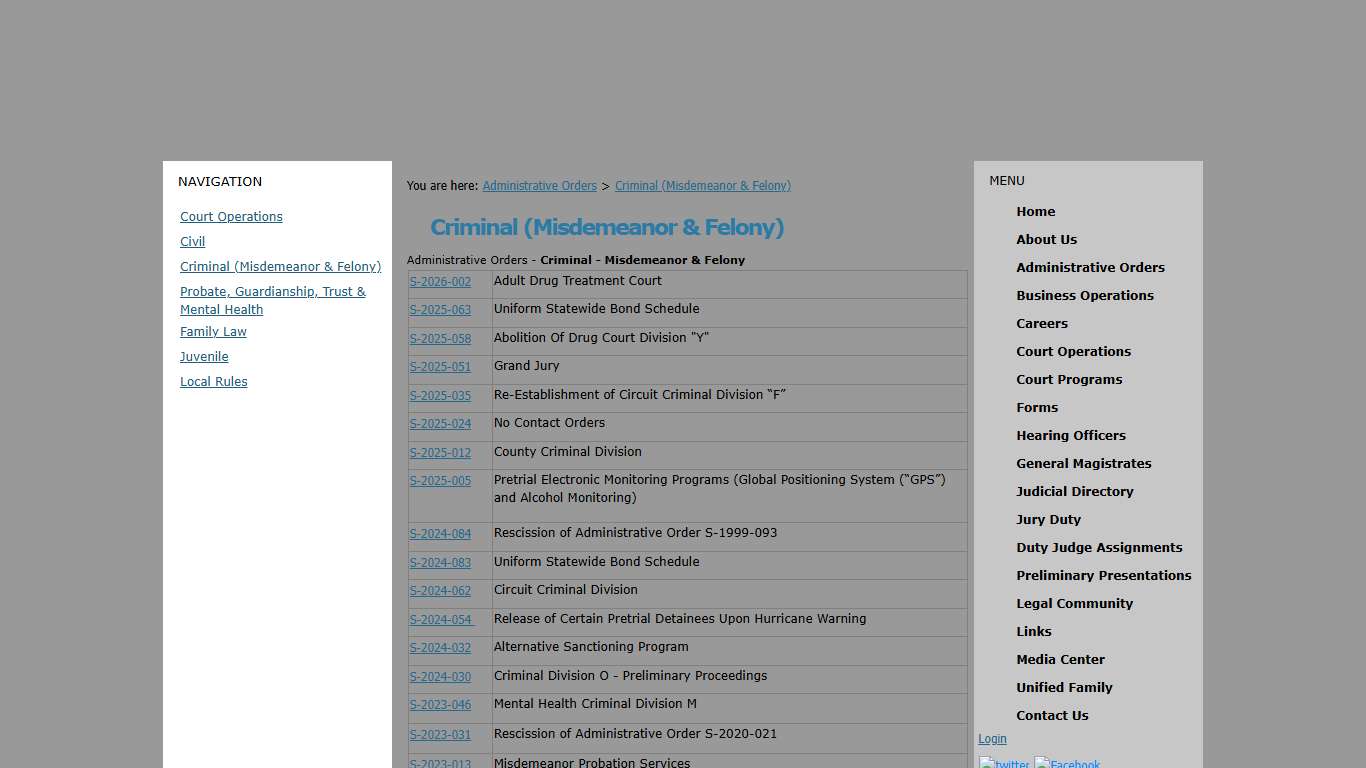Select Civil from the navigation panel
Screen dimensions: 1366x768
pyautogui.click(x=192, y=241)
